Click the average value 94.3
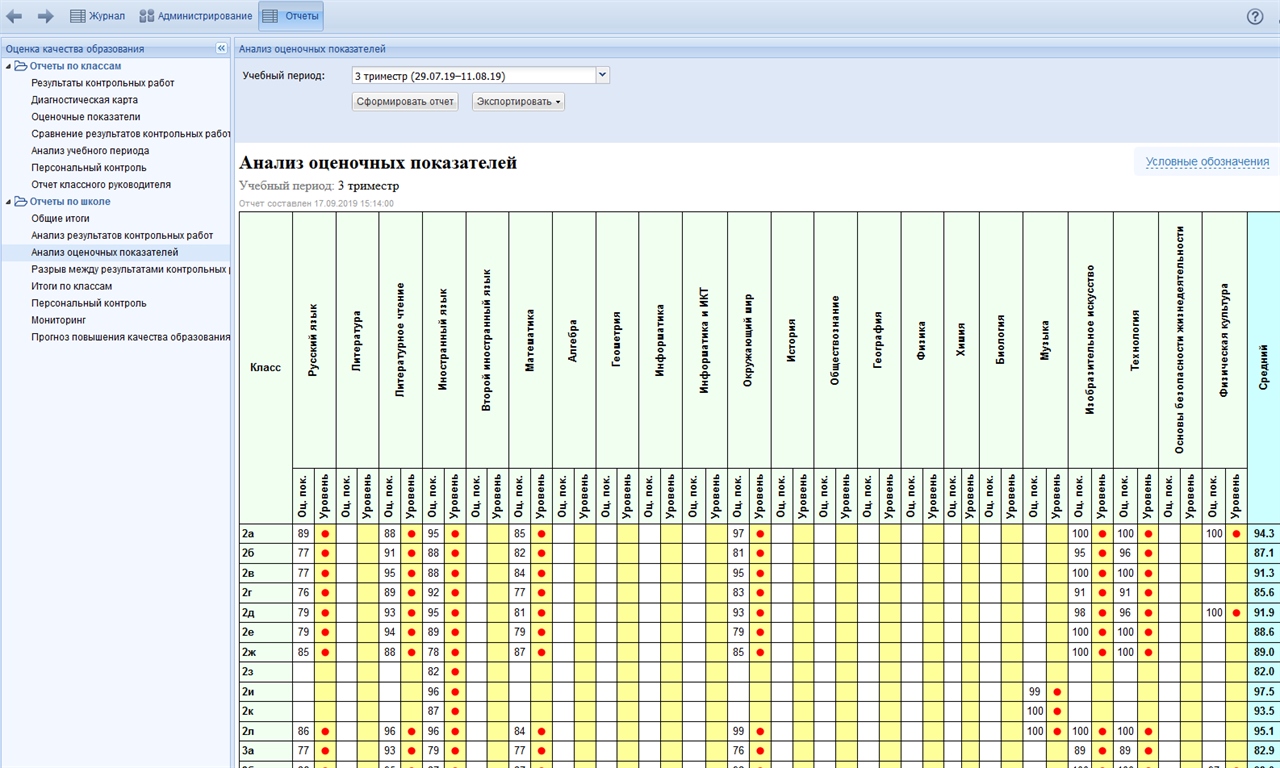The width and height of the screenshot is (1280, 768). pyautogui.click(x=1264, y=534)
